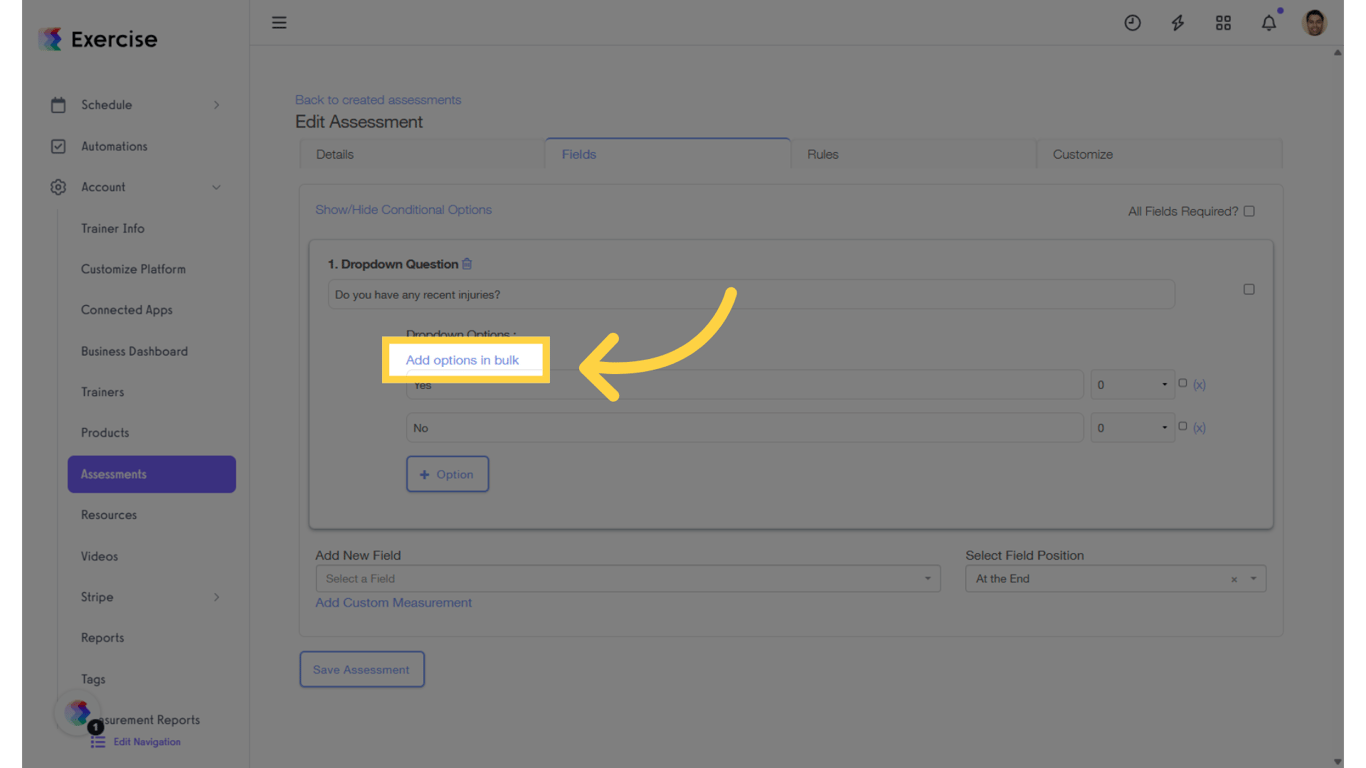This screenshot has width=1366, height=768.
Task: Open the history clock icon in top bar
Action: coord(1132,22)
